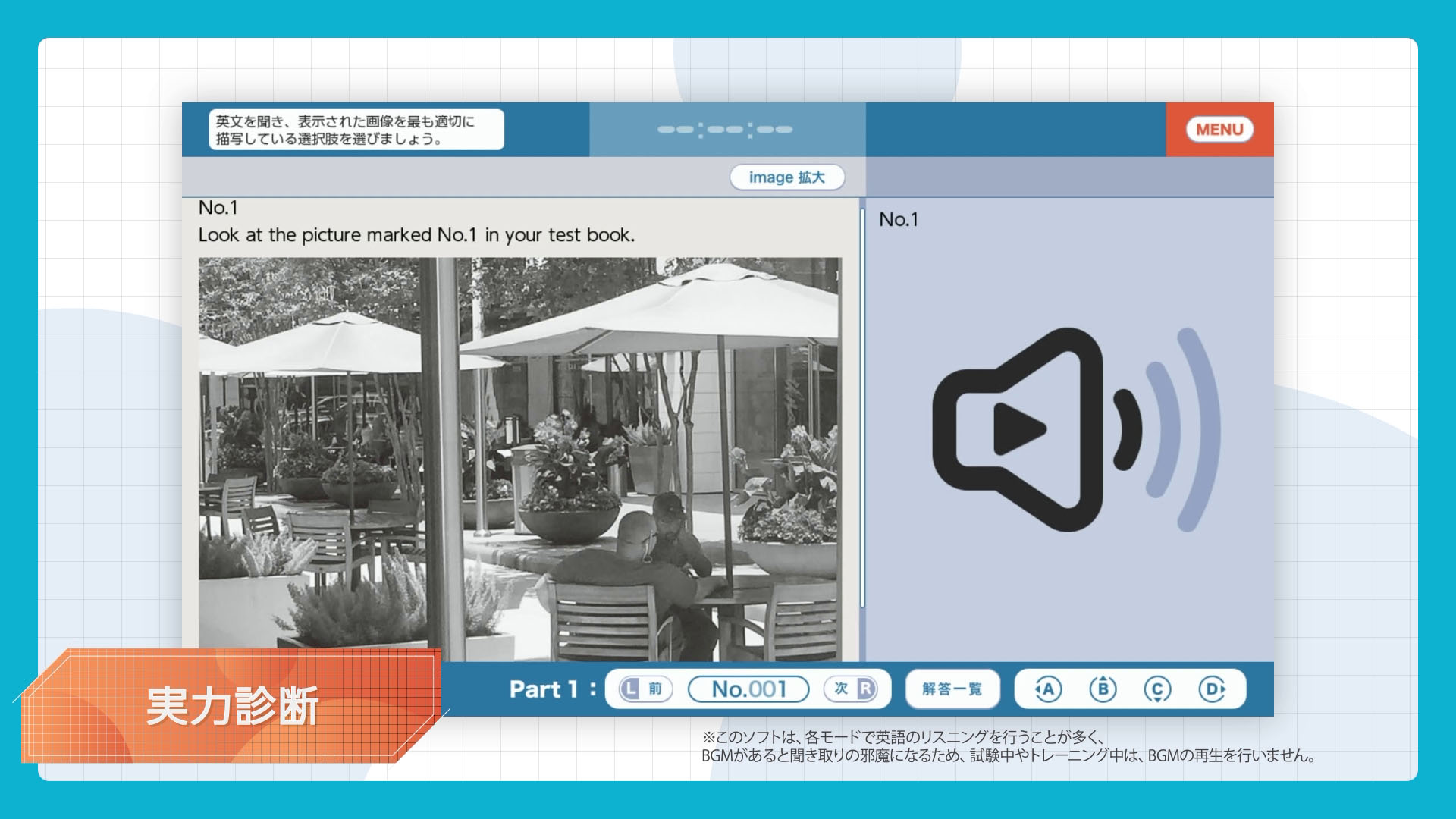
Task: Click the No.1 label in answer panel
Action: (x=899, y=220)
